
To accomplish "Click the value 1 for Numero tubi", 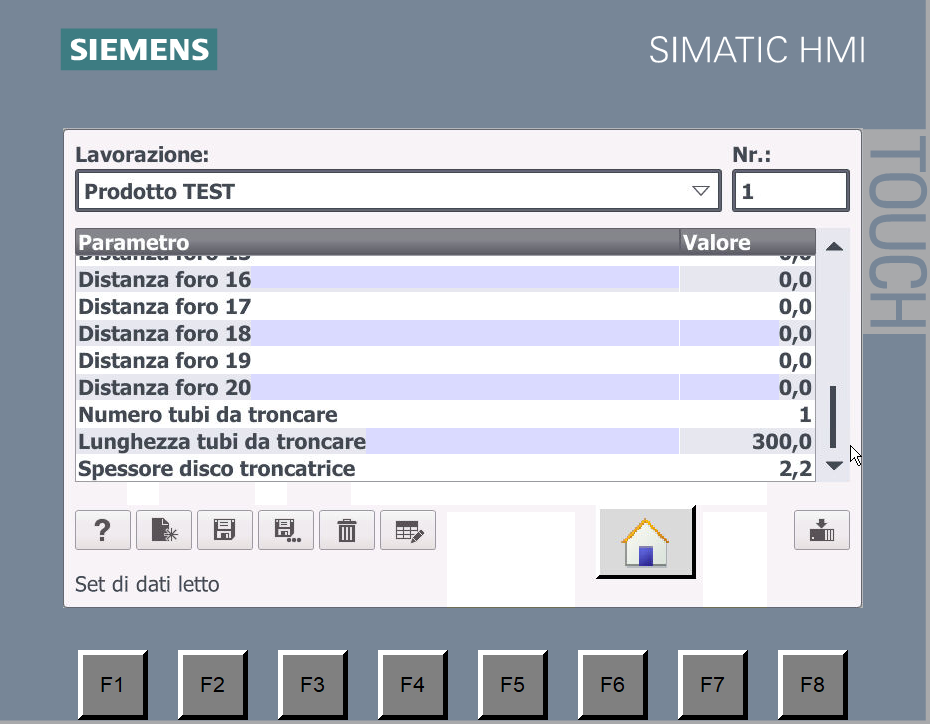I will pos(805,414).
